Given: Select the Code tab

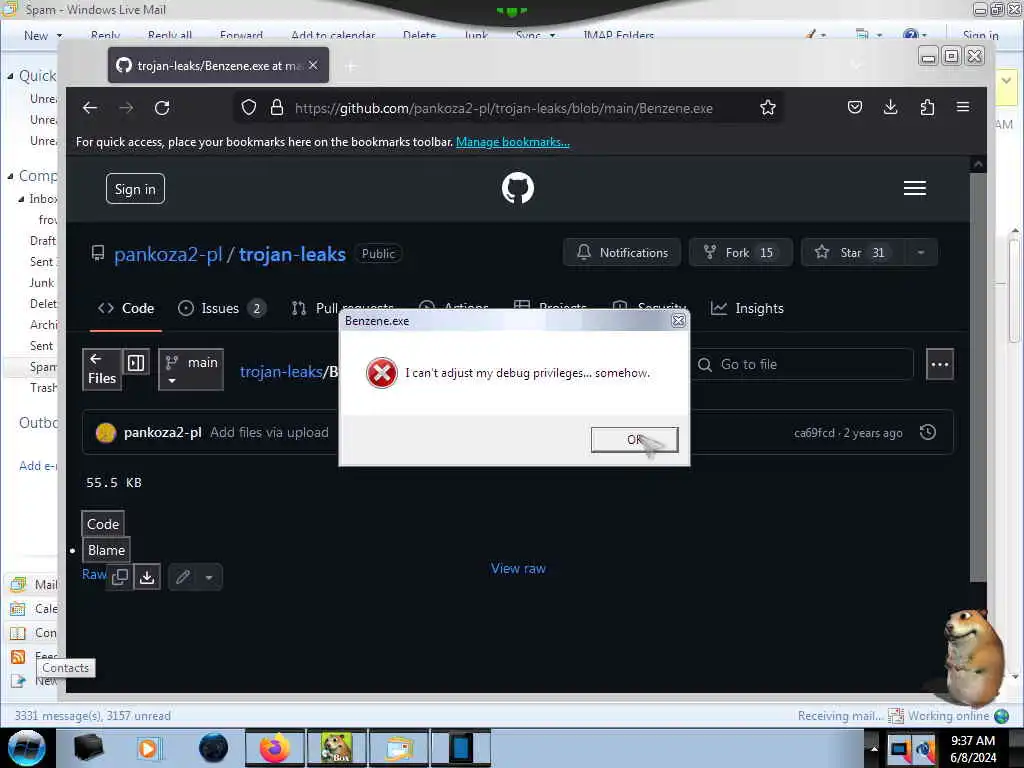Looking at the screenshot, I should [x=126, y=308].
